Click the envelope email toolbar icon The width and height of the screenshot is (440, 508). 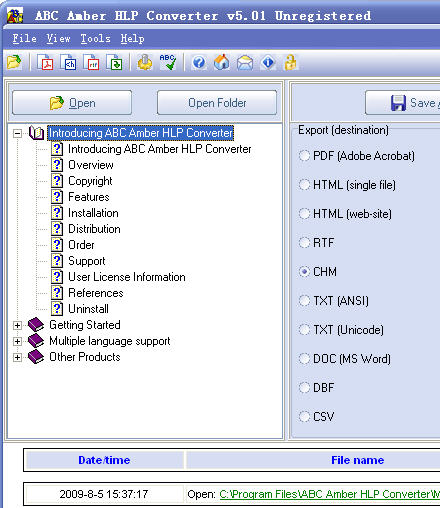coord(245,62)
